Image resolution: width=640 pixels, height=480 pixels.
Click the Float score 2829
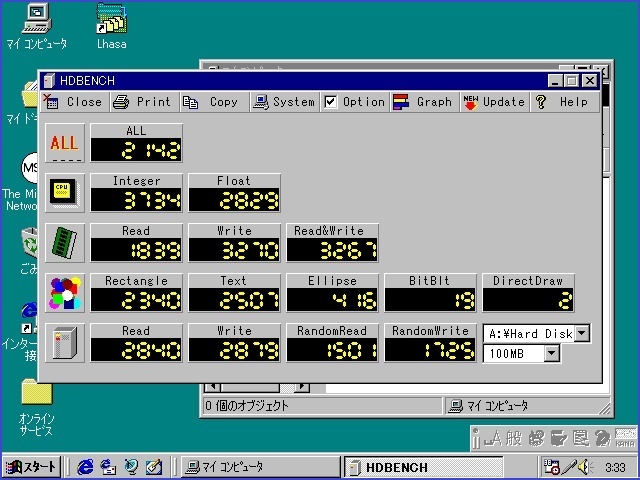[x=234, y=200]
